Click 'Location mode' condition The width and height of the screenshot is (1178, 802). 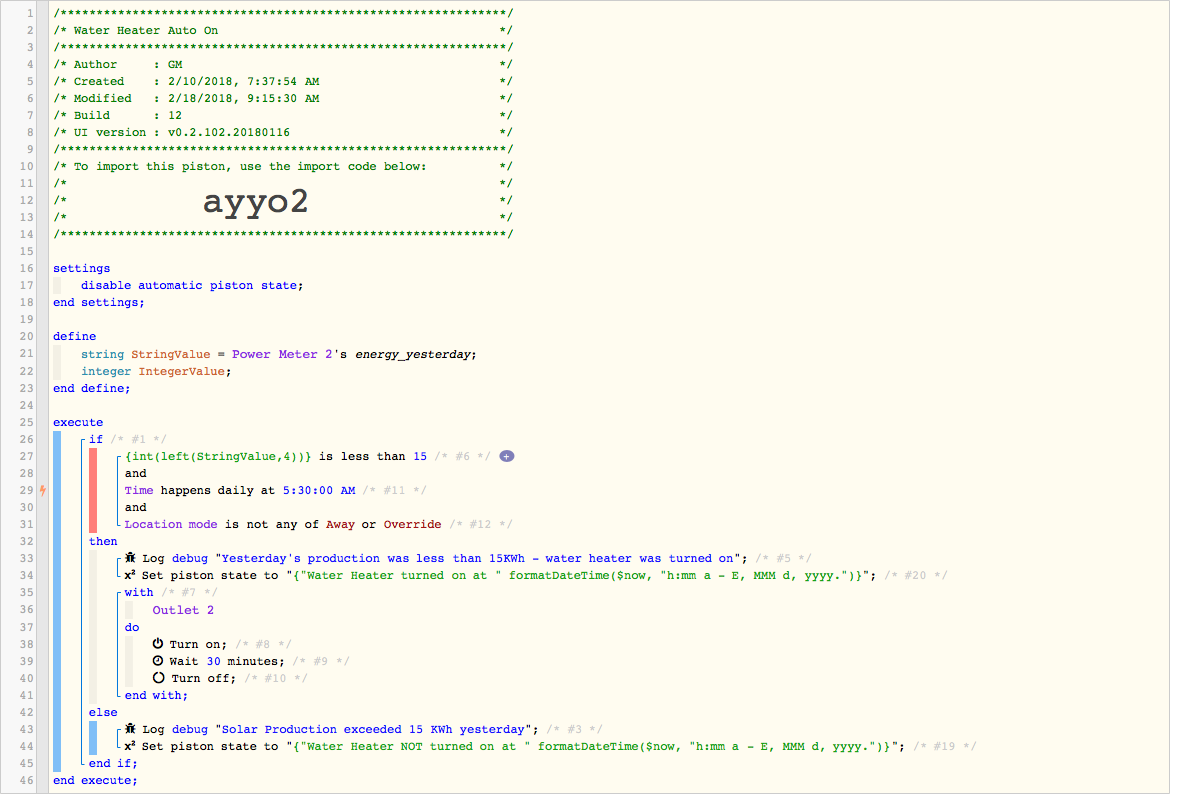tap(171, 524)
